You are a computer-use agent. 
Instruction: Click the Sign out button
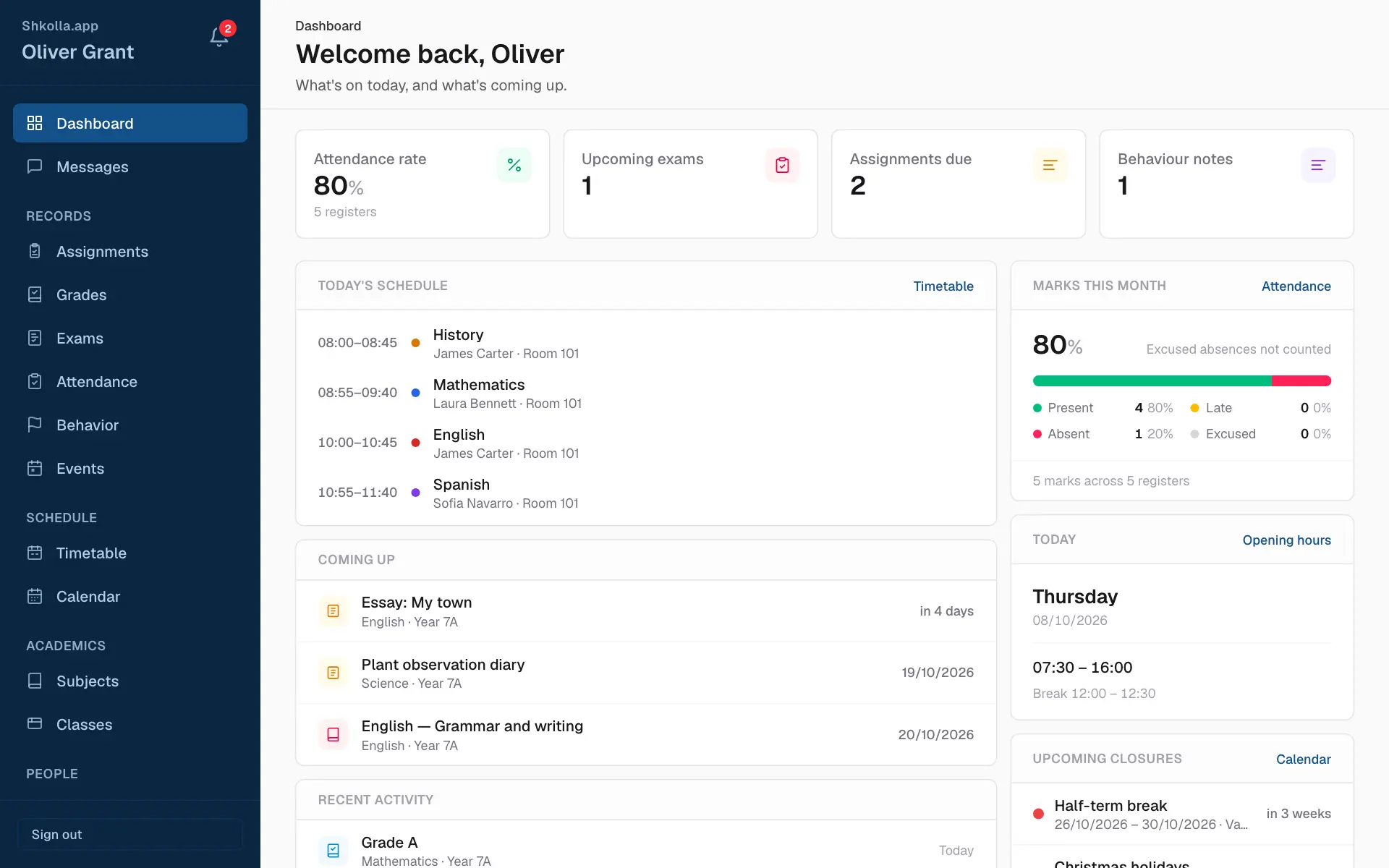[130, 834]
